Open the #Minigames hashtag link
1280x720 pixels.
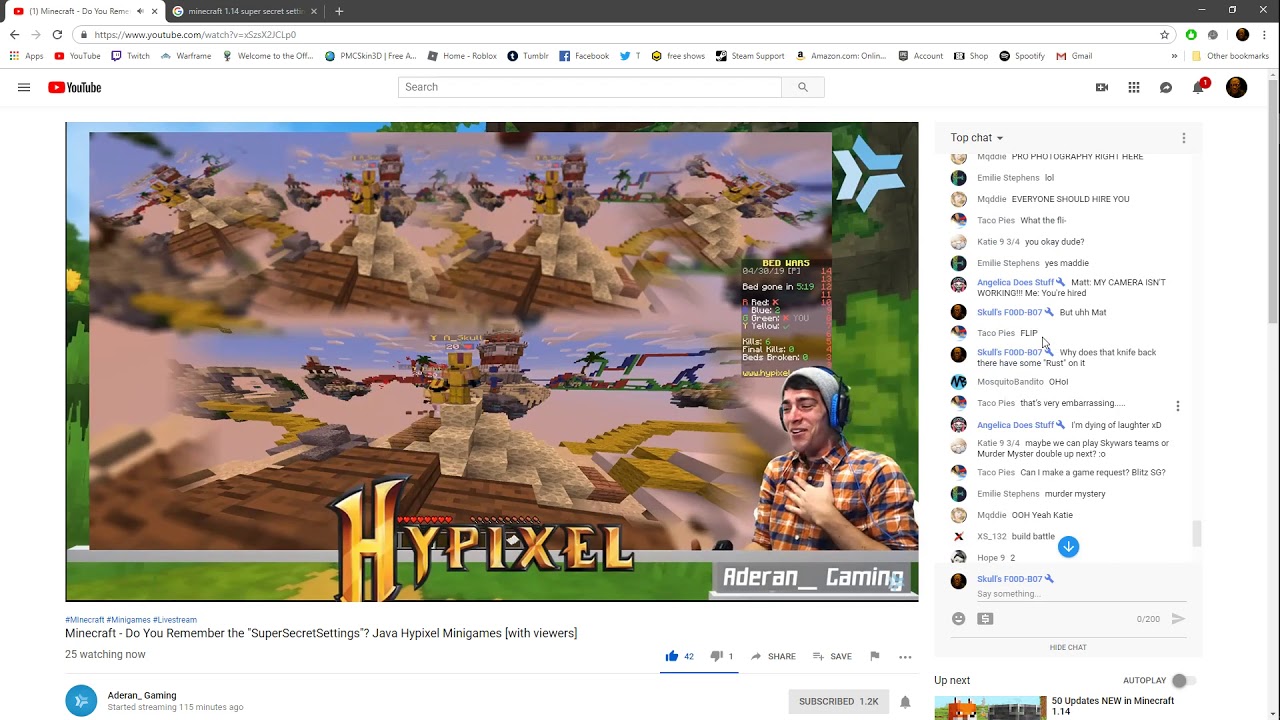pos(128,620)
